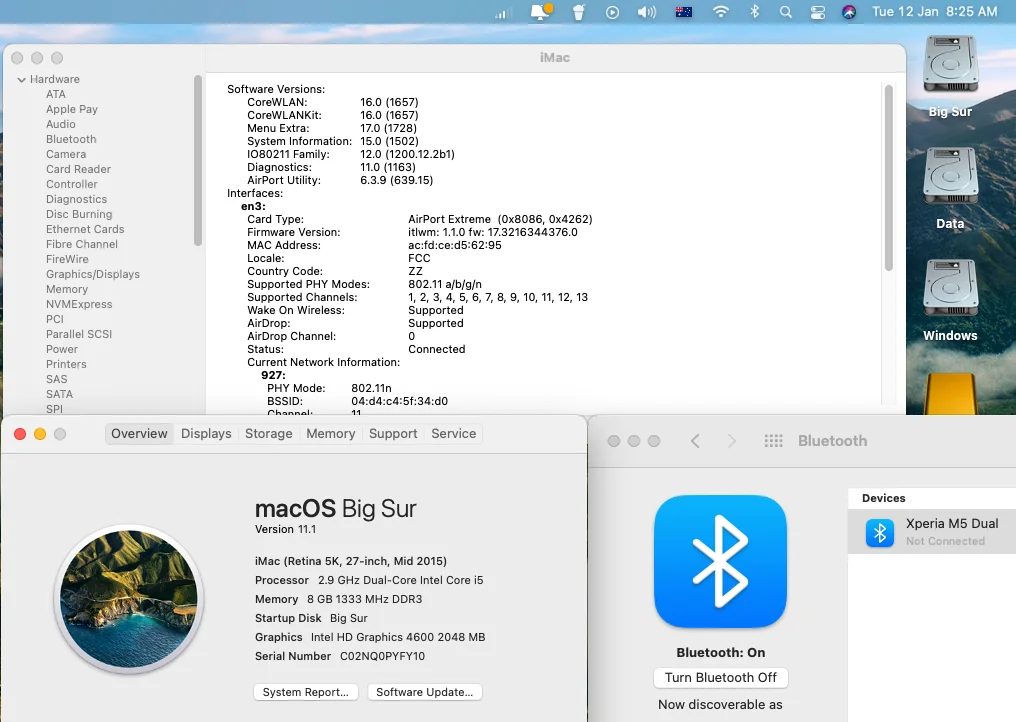Open Spotlight search in menu bar

pyautogui.click(x=785, y=12)
